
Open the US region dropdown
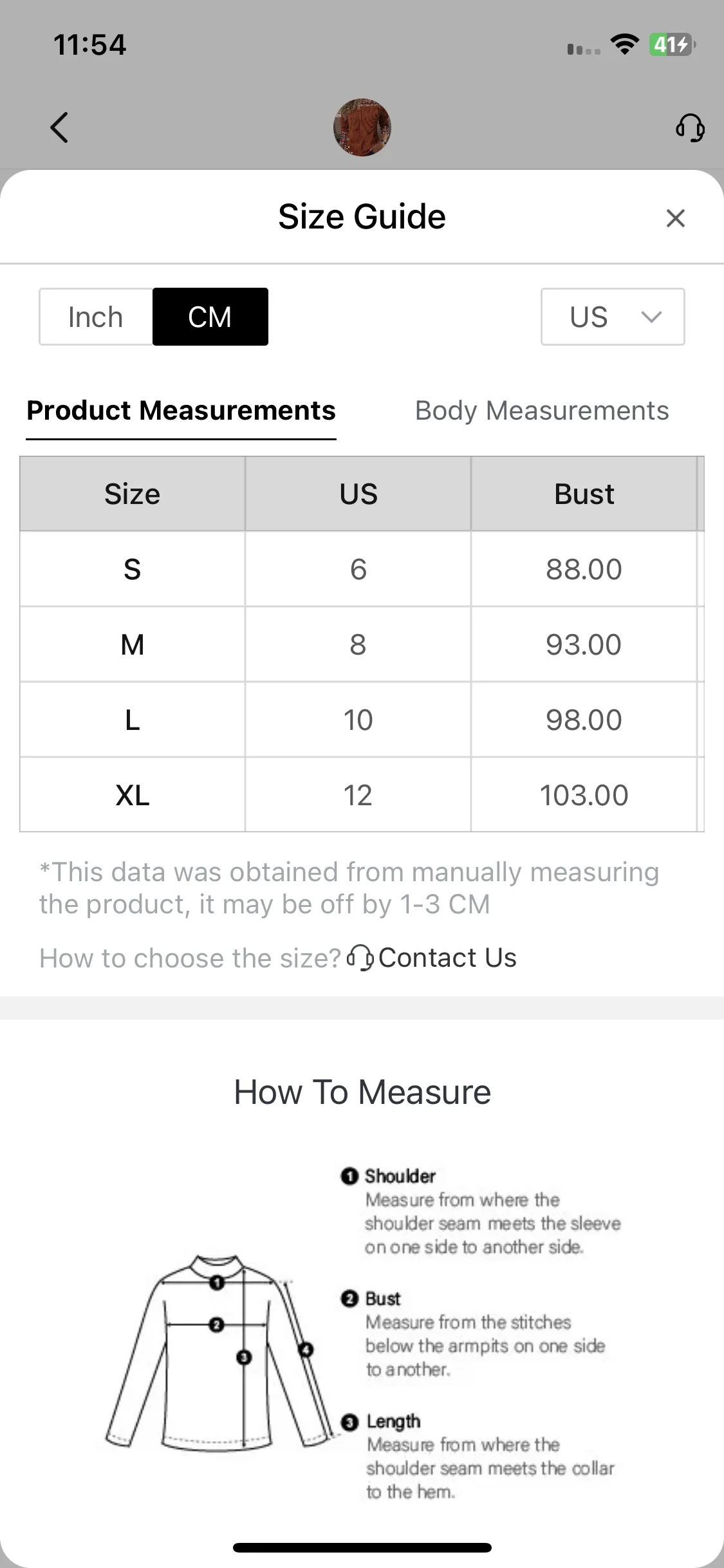613,317
